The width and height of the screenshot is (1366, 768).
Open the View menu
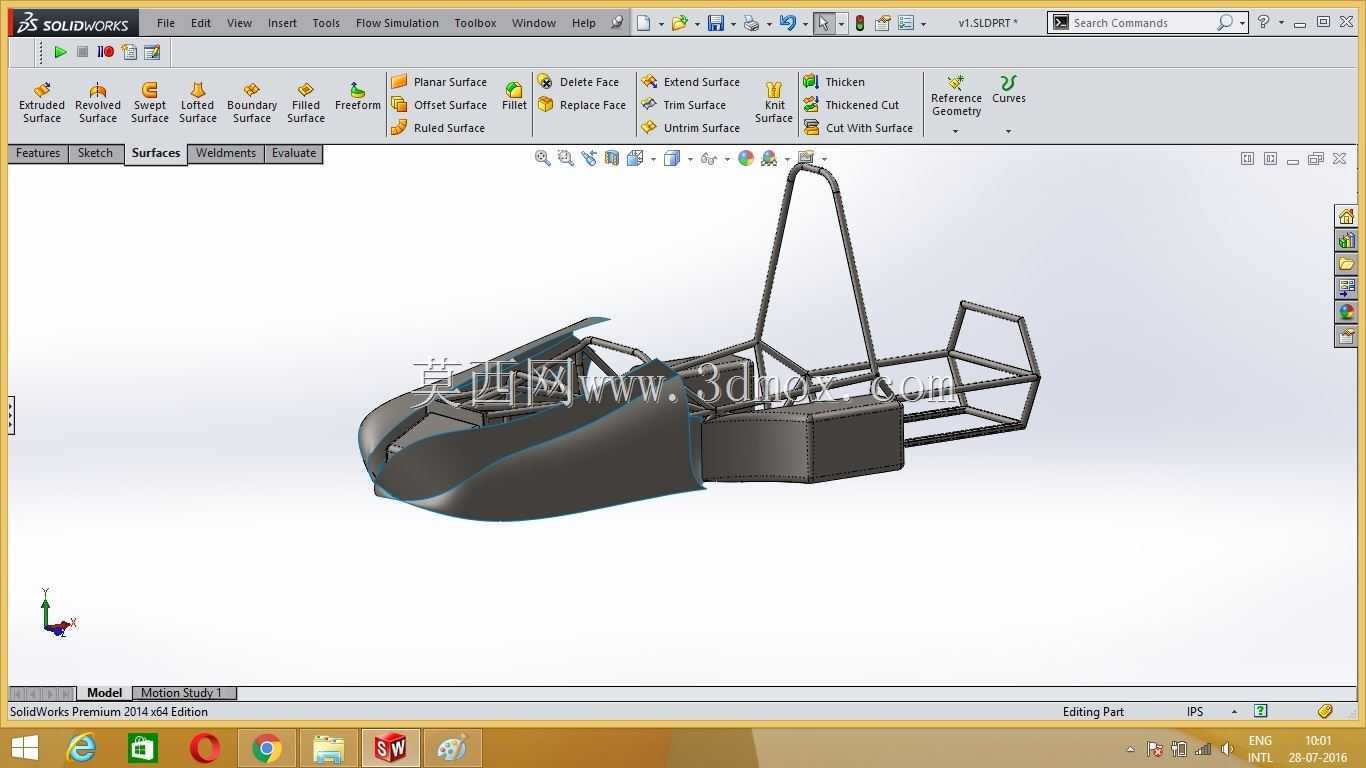(239, 23)
